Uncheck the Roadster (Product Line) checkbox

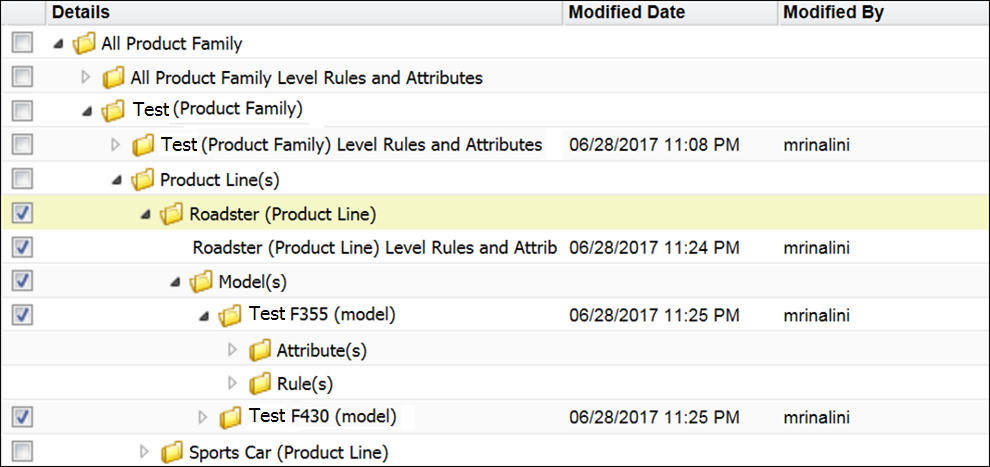(24, 213)
